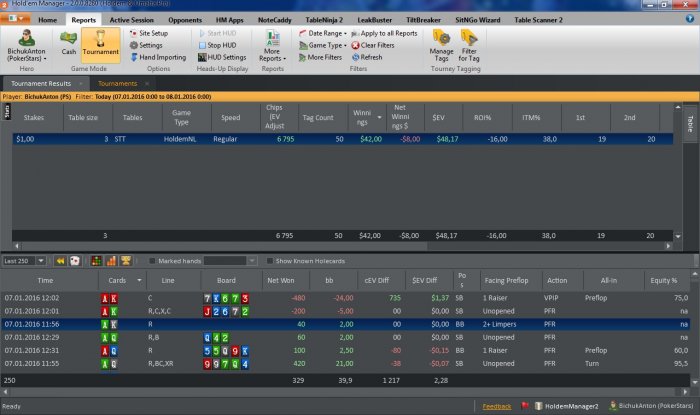Viewport: 700px width, 415px height.
Task: Open More Filters
Action: (x=320, y=57)
